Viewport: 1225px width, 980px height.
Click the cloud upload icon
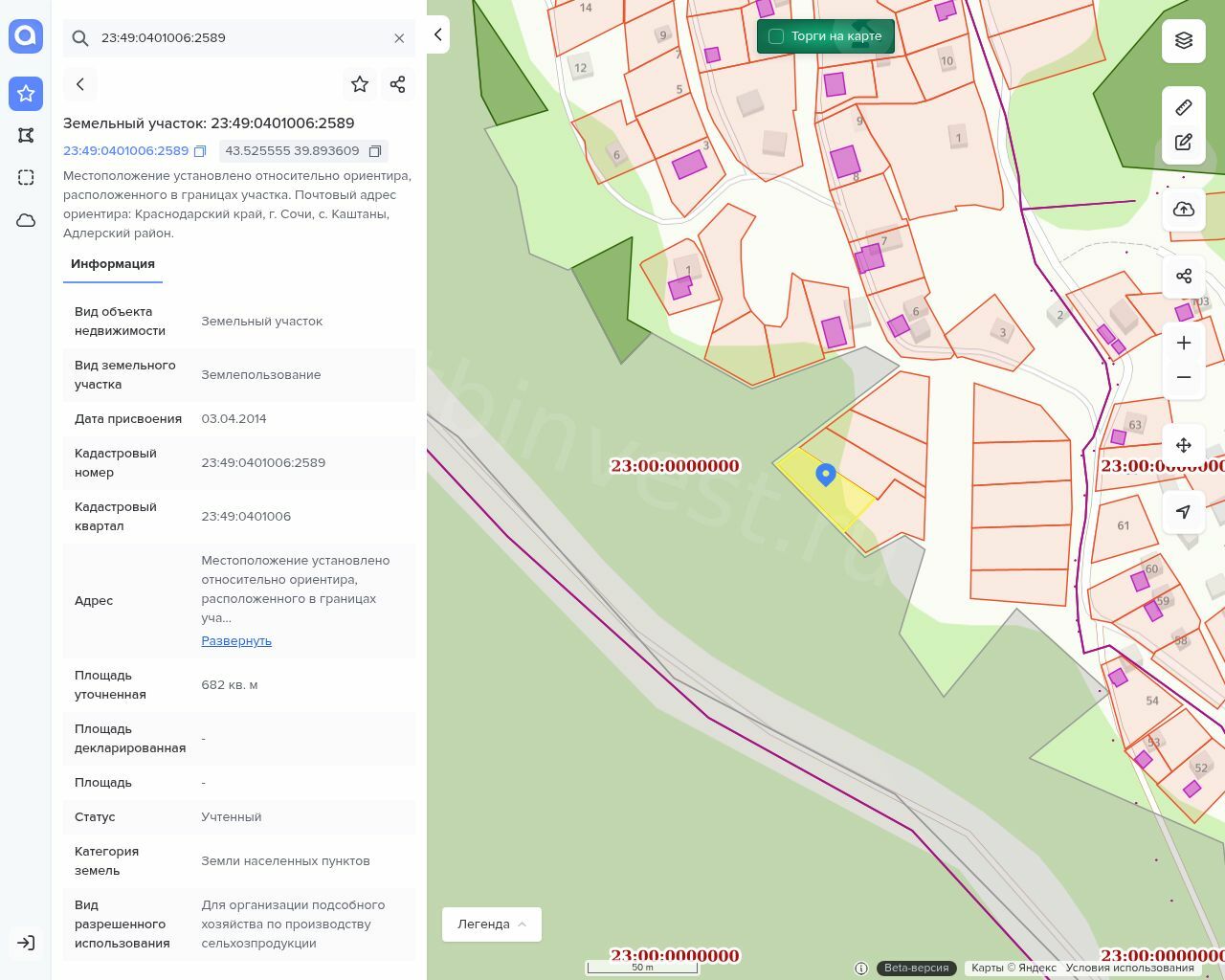(1184, 210)
